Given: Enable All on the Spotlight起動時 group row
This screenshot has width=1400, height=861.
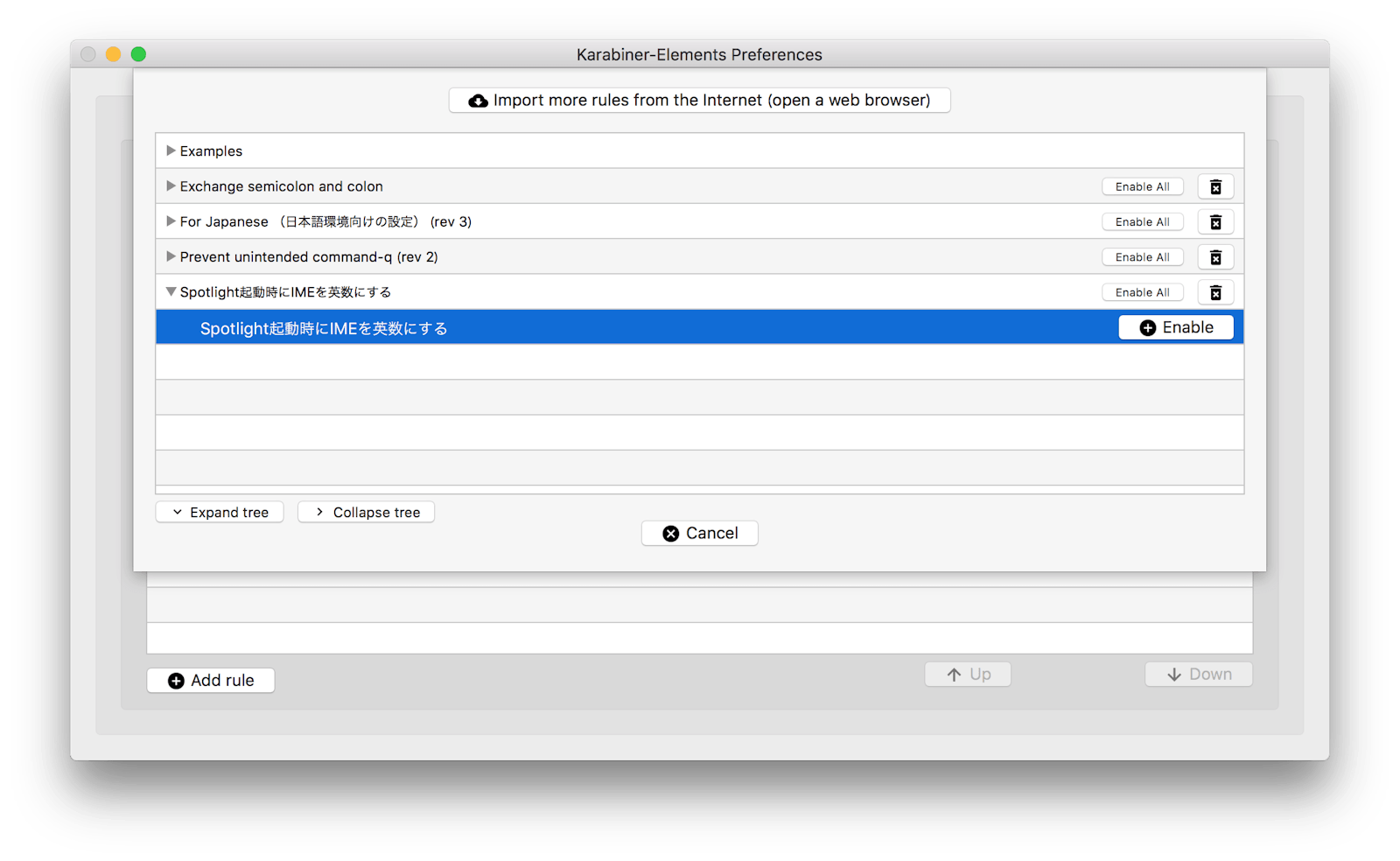Looking at the screenshot, I should coord(1142,292).
